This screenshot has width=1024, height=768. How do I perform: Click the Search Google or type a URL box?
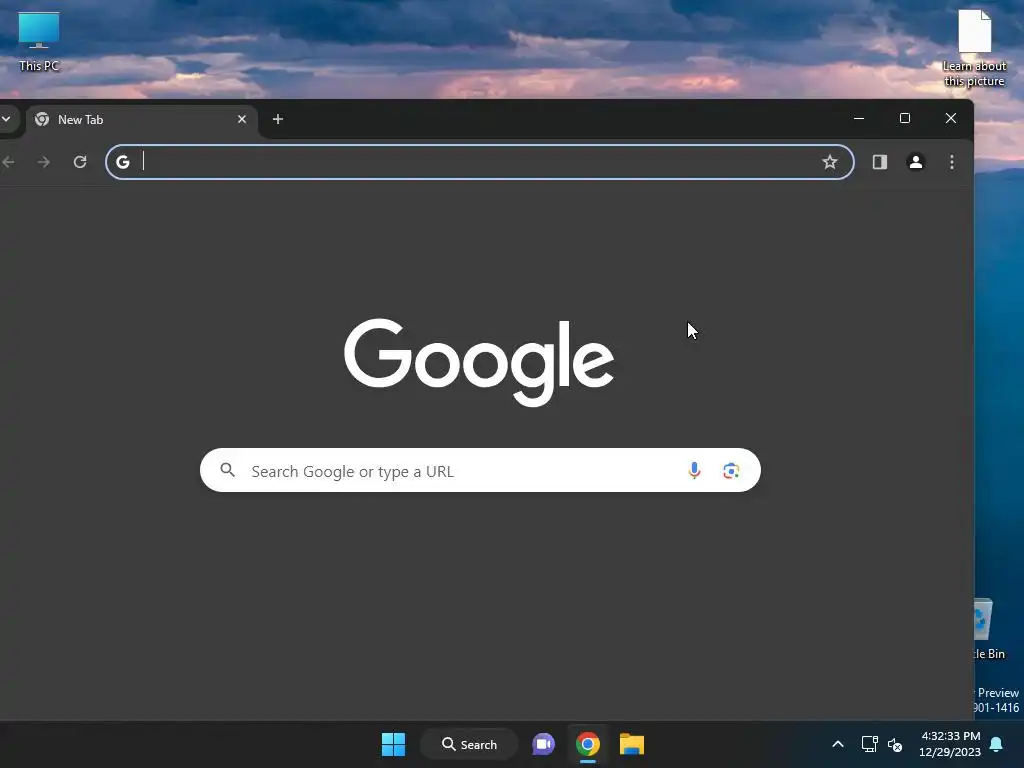pos(480,470)
